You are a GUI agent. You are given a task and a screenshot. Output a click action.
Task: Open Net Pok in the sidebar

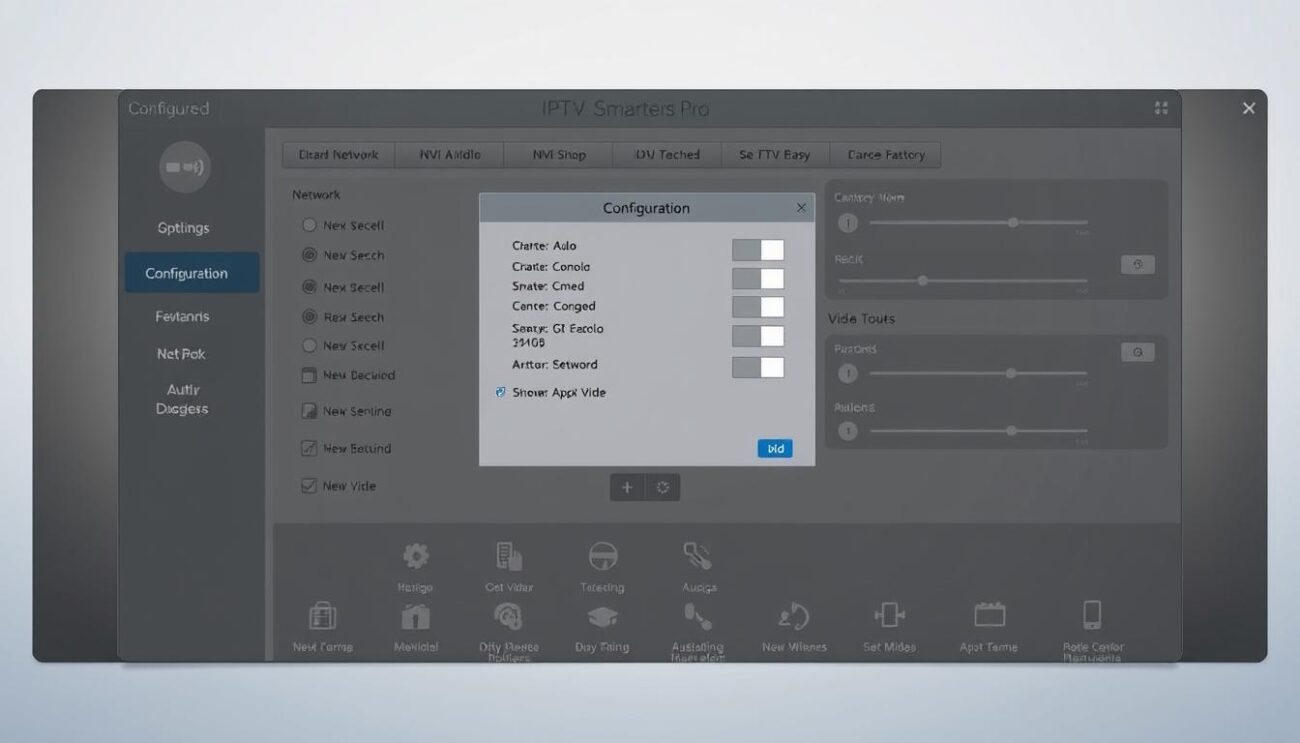(x=181, y=354)
